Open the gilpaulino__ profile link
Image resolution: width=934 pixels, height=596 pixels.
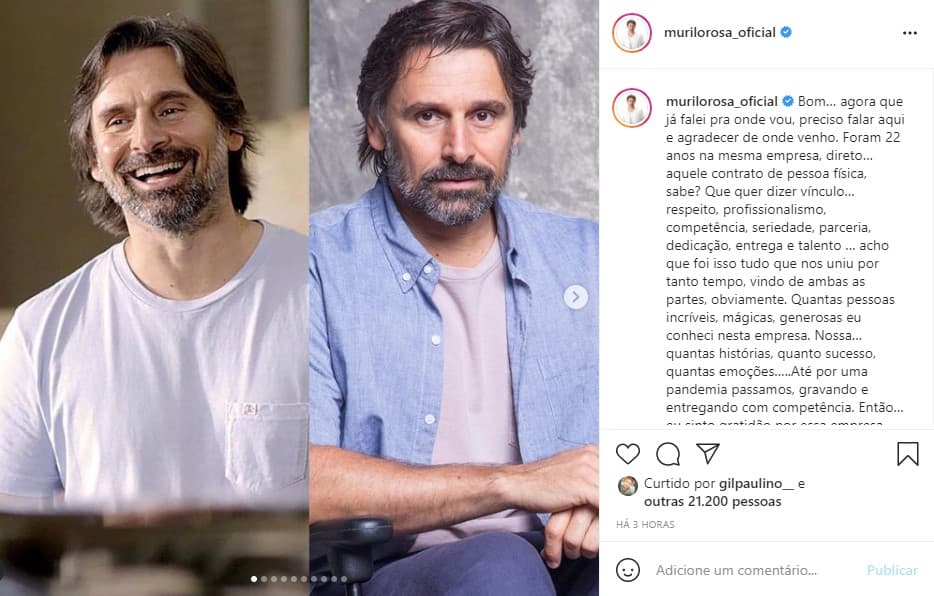[x=756, y=483]
